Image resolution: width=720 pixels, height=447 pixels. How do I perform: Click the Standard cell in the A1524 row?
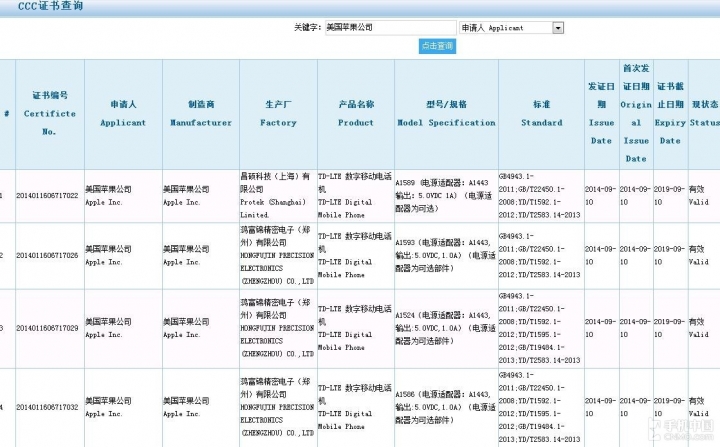[x=541, y=328]
